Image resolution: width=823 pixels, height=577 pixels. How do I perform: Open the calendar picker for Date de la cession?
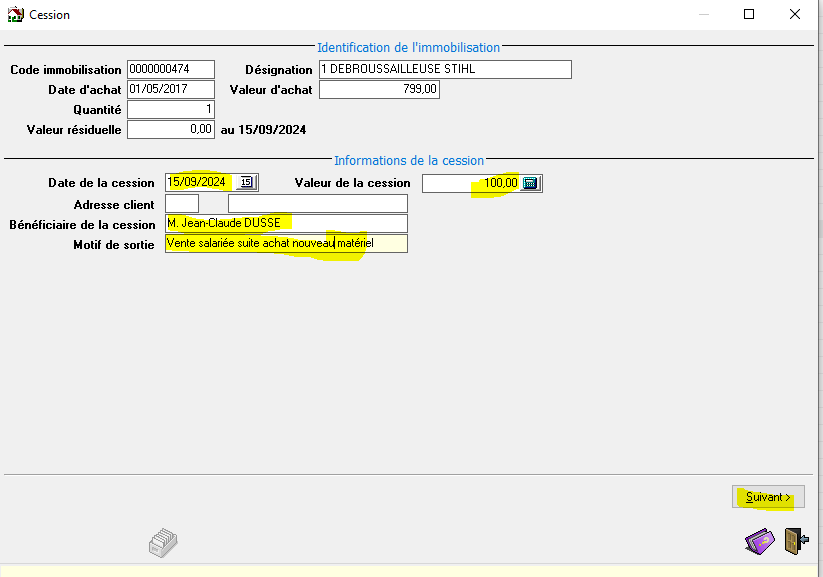point(246,182)
